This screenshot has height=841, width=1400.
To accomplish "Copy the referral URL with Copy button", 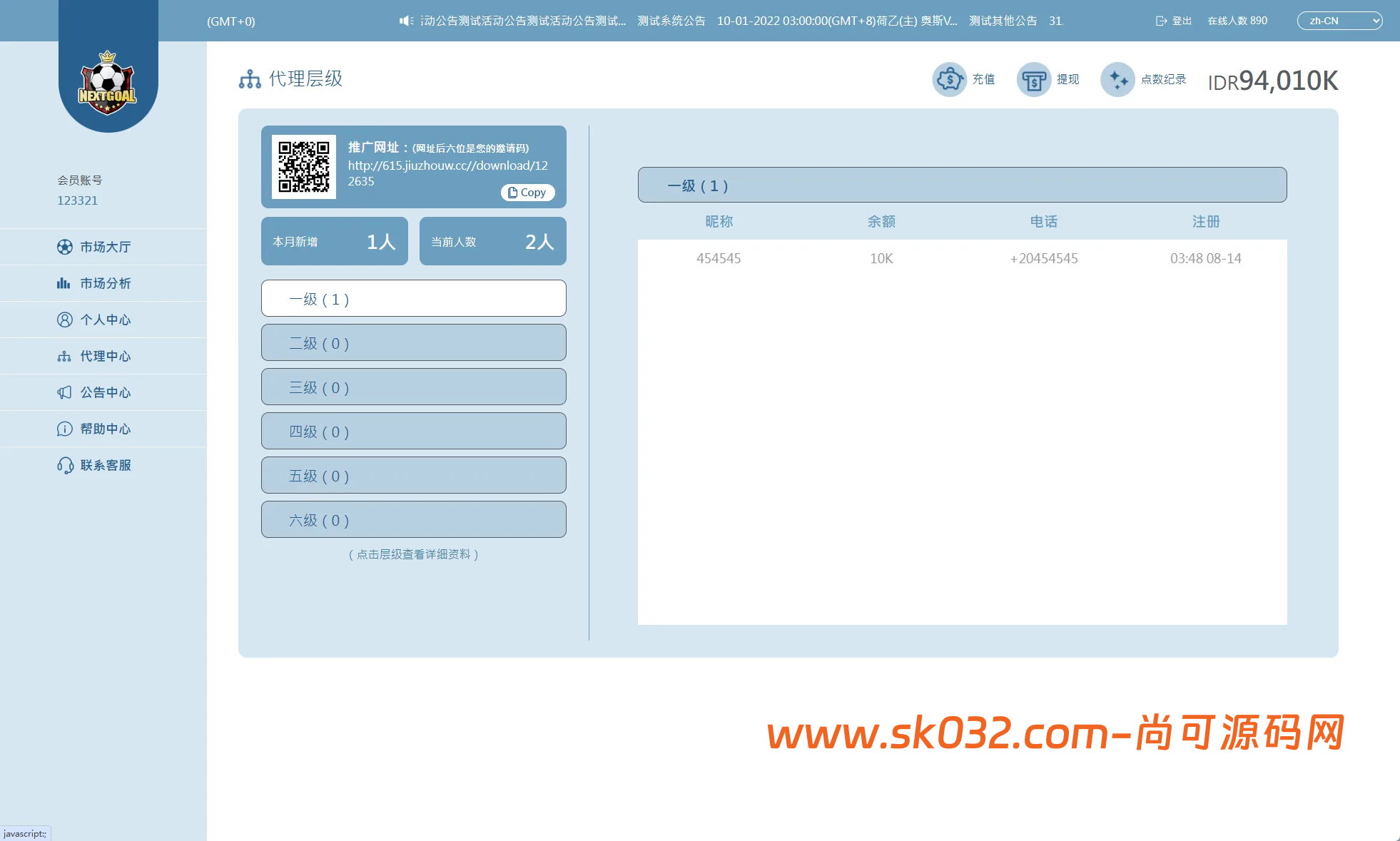I will click(x=527, y=193).
